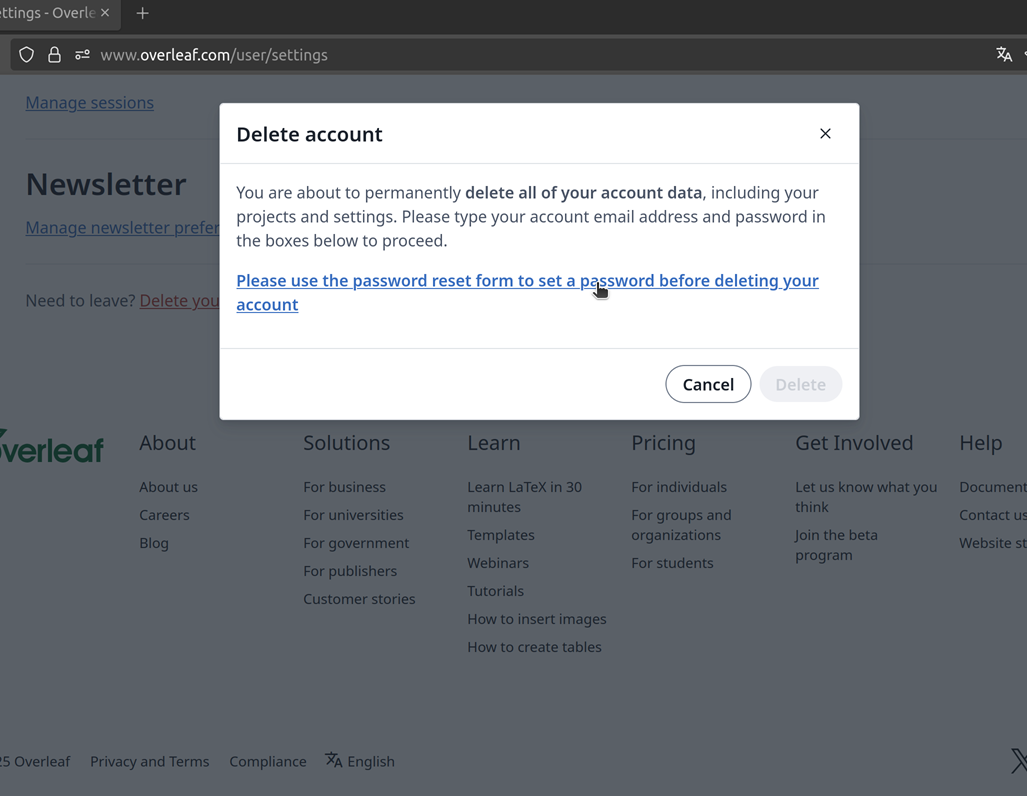The width and height of the screenshot is (1027, 796).
Task: Click the Cancel button in dialog
Action: click(708, 385)
